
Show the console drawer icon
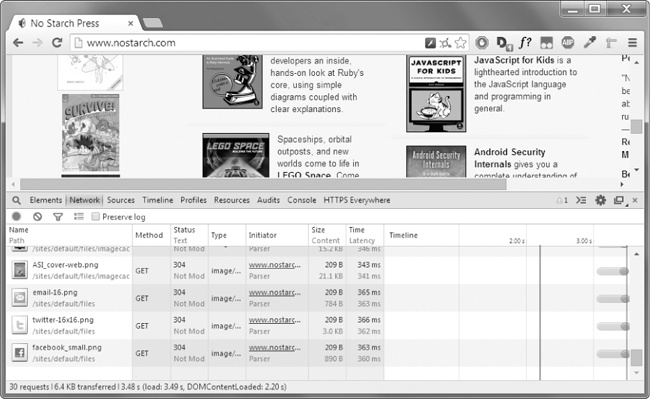pyautogui.click(x=581, y=201)
